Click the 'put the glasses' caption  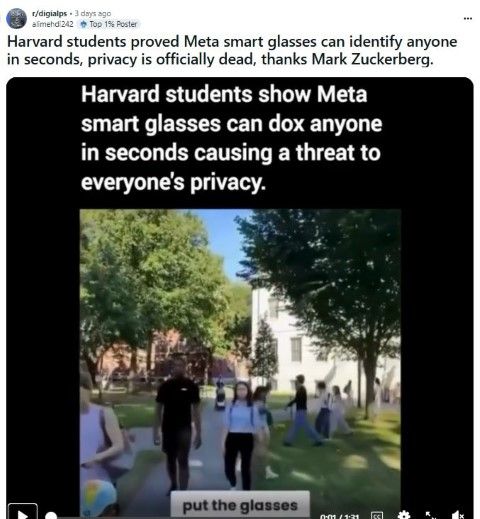(x=240, y=505)
